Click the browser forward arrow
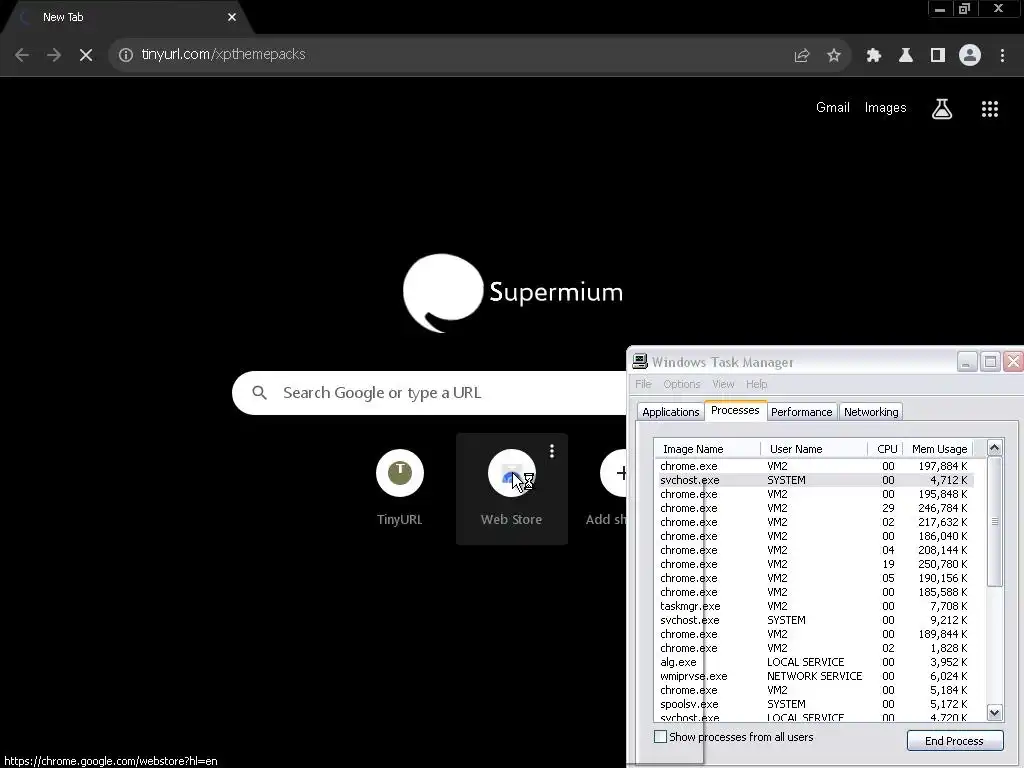1024x768 pixels. click(x=54, y=55)
